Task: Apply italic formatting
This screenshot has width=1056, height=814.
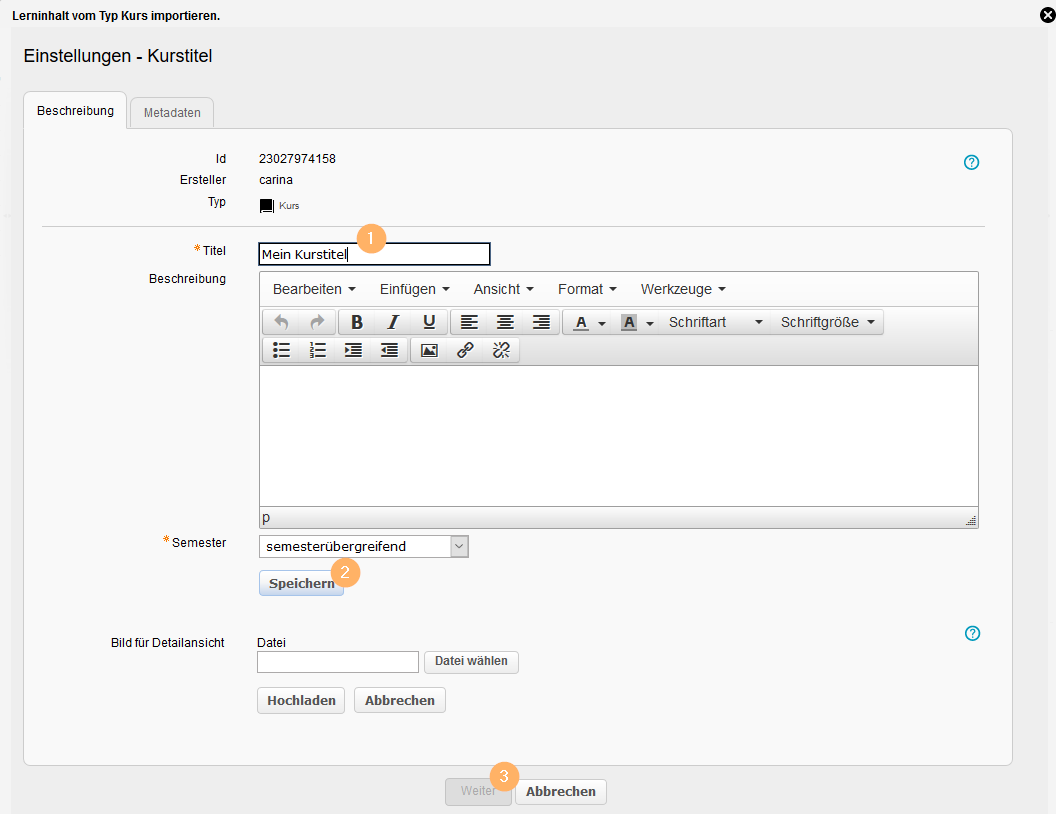Action: pos(393,322)
